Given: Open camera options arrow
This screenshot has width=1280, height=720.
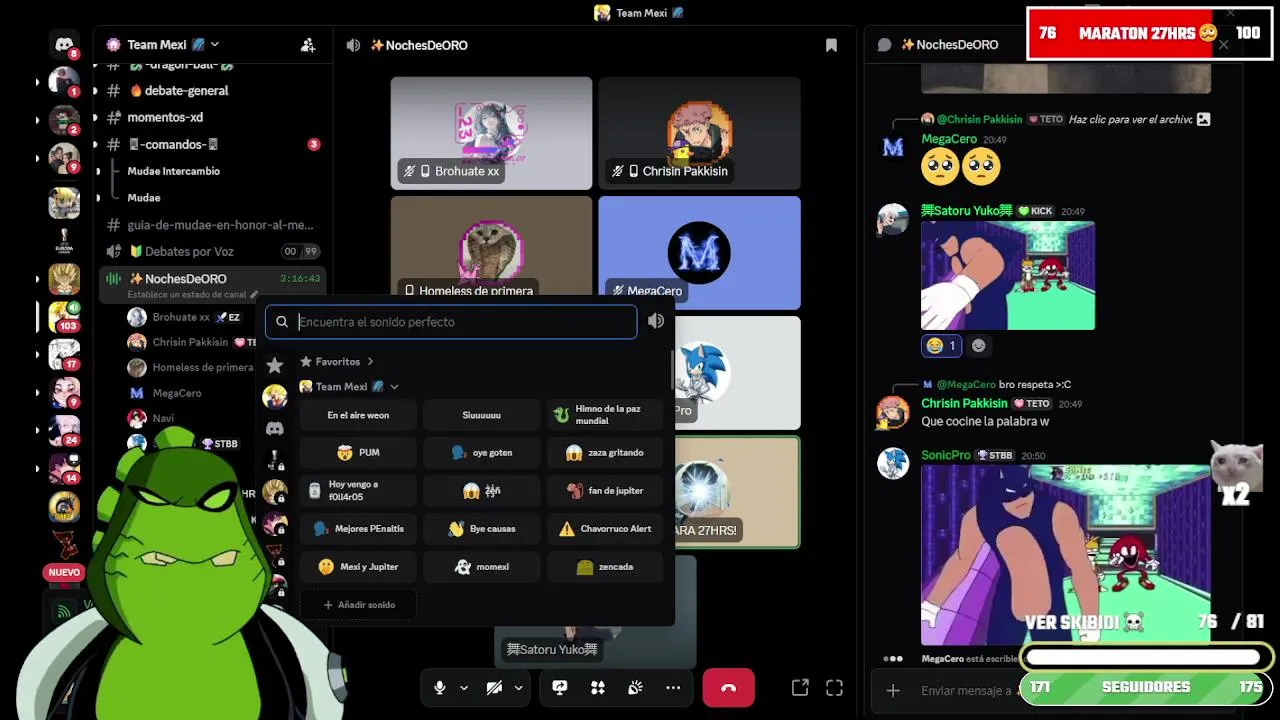Looking at the screenshot, I should [518, 688].
